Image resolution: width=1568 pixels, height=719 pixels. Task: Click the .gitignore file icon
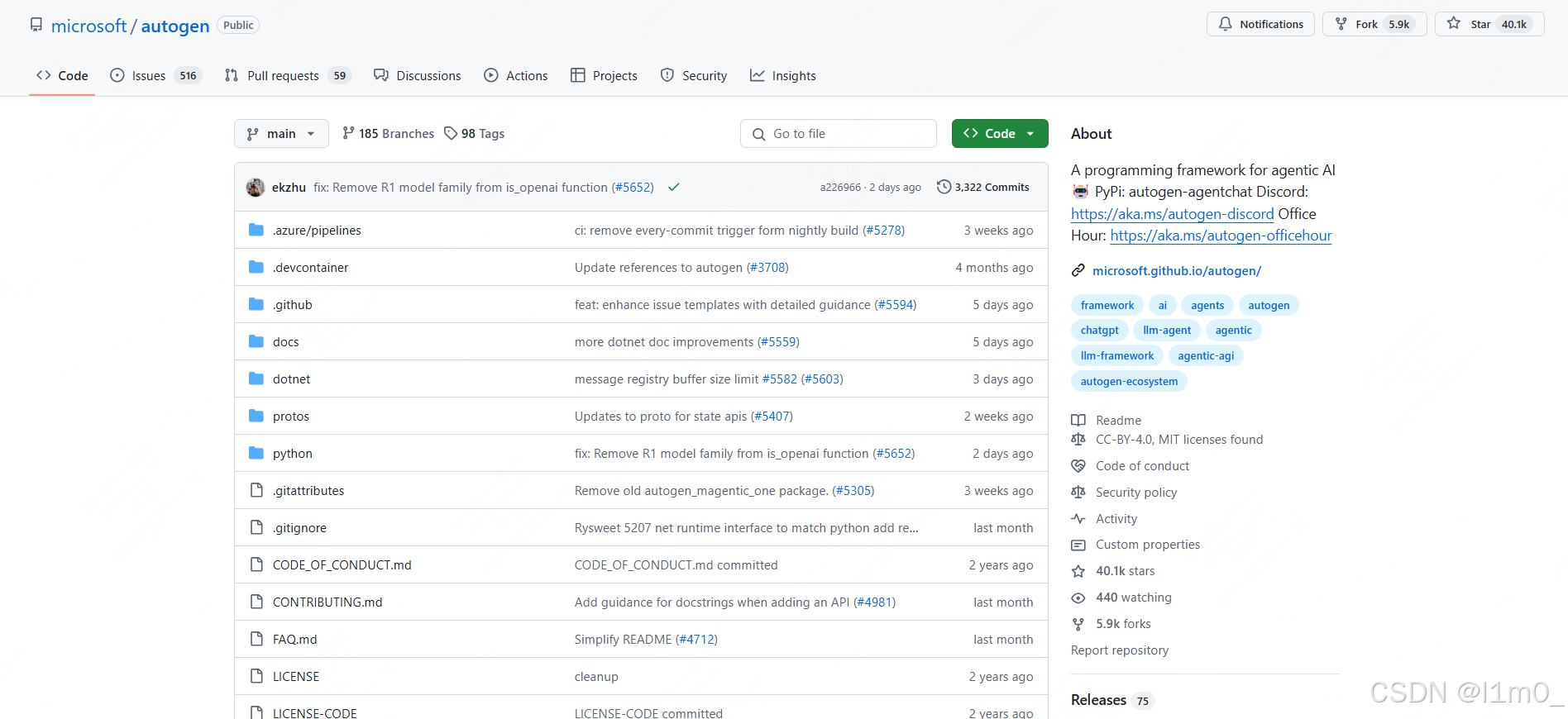(256, 527)
